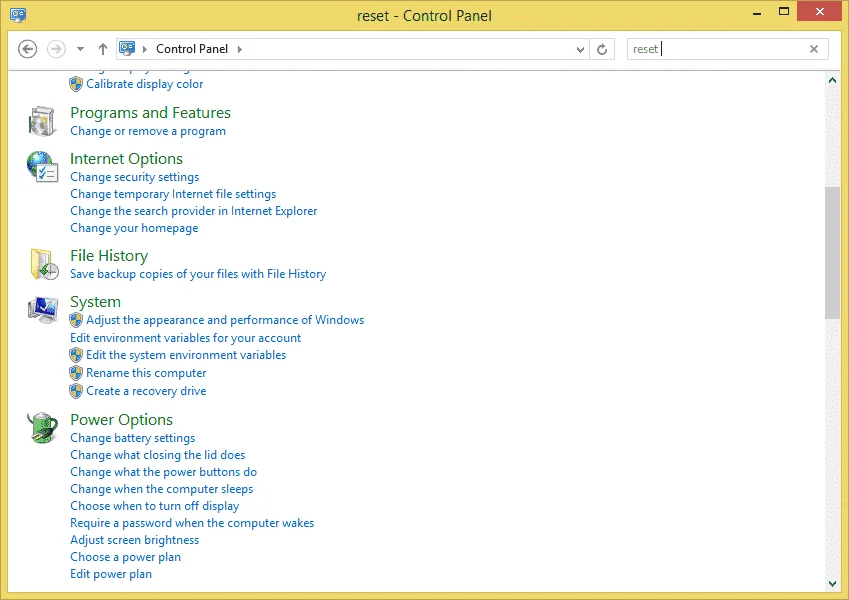Click the scrollbar up arrow

pyautogui.click(x=832, y=80)
